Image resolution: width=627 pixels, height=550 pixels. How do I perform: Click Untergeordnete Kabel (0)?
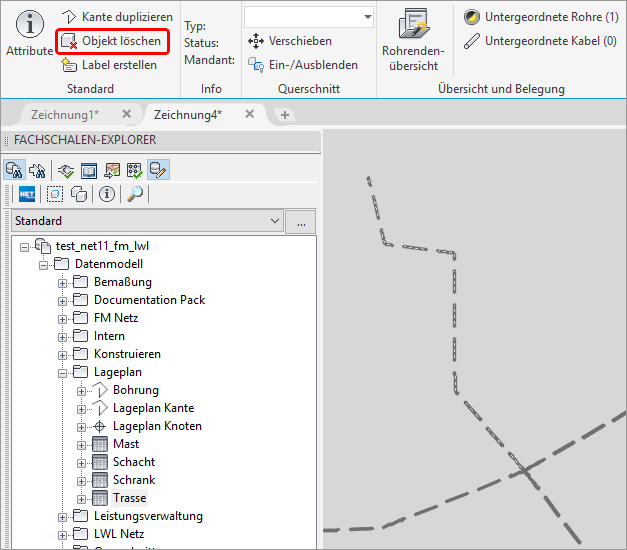pyautogui.click(x=540, y=41)
